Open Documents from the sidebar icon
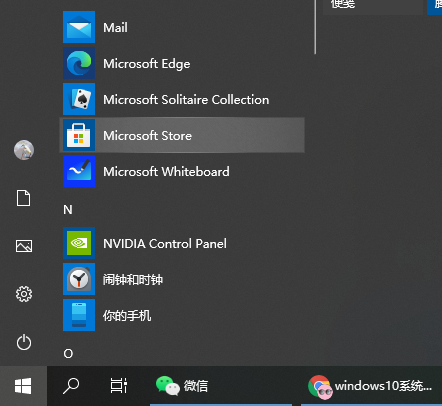The width and height of the screenshot is (442, 406). tap(24, 198)
